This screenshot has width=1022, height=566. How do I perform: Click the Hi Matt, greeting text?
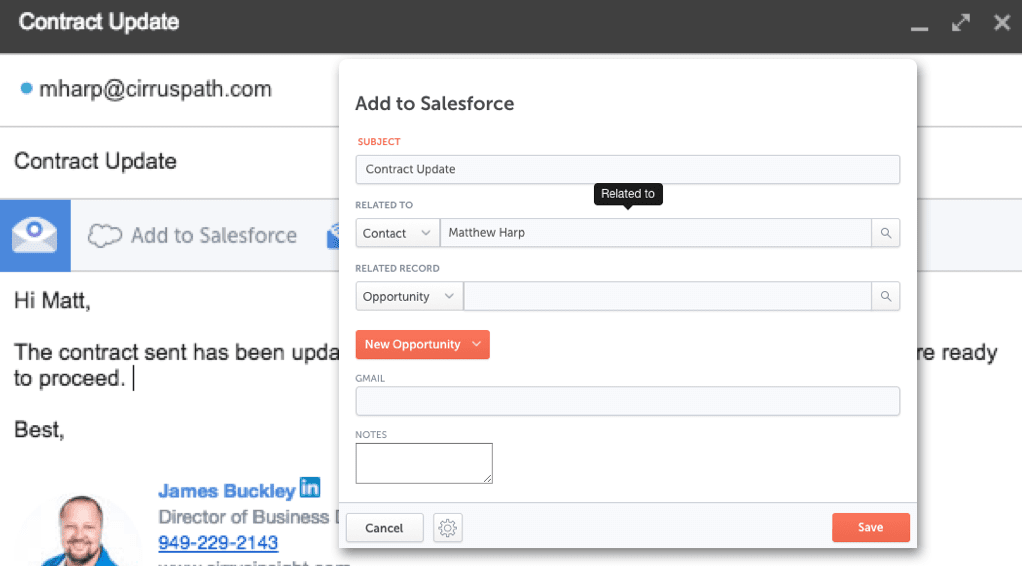(x=52, y=301)
